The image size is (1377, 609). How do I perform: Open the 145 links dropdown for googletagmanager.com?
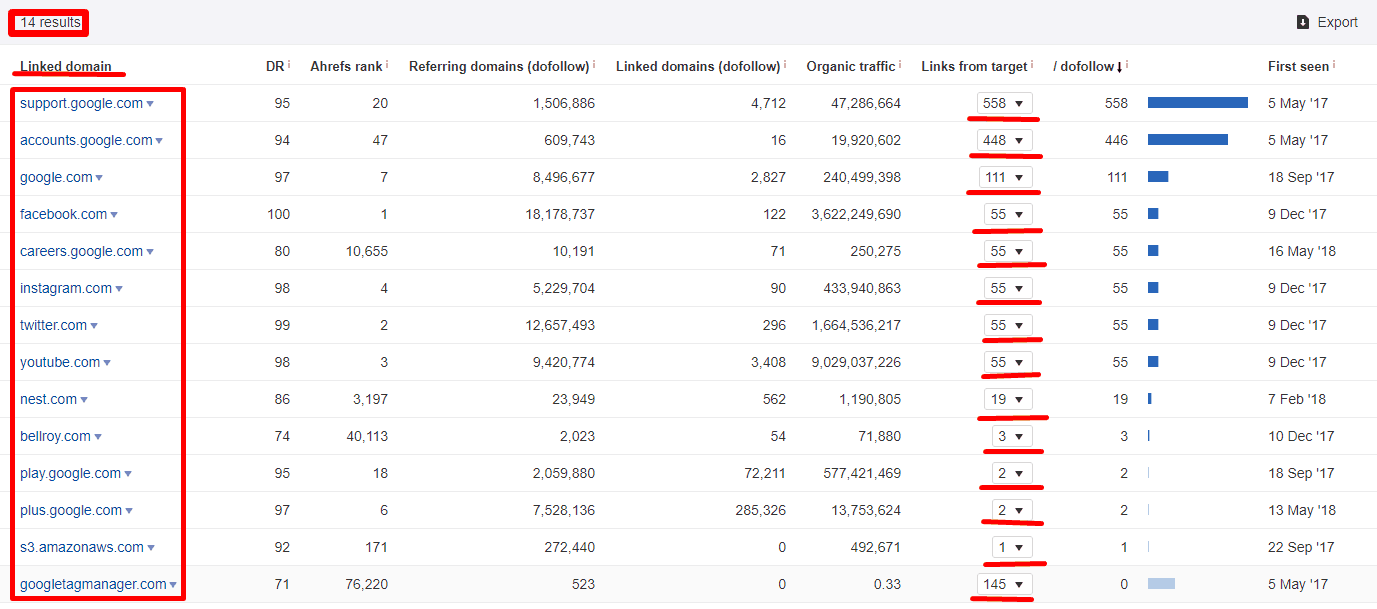click(1005, 584)
